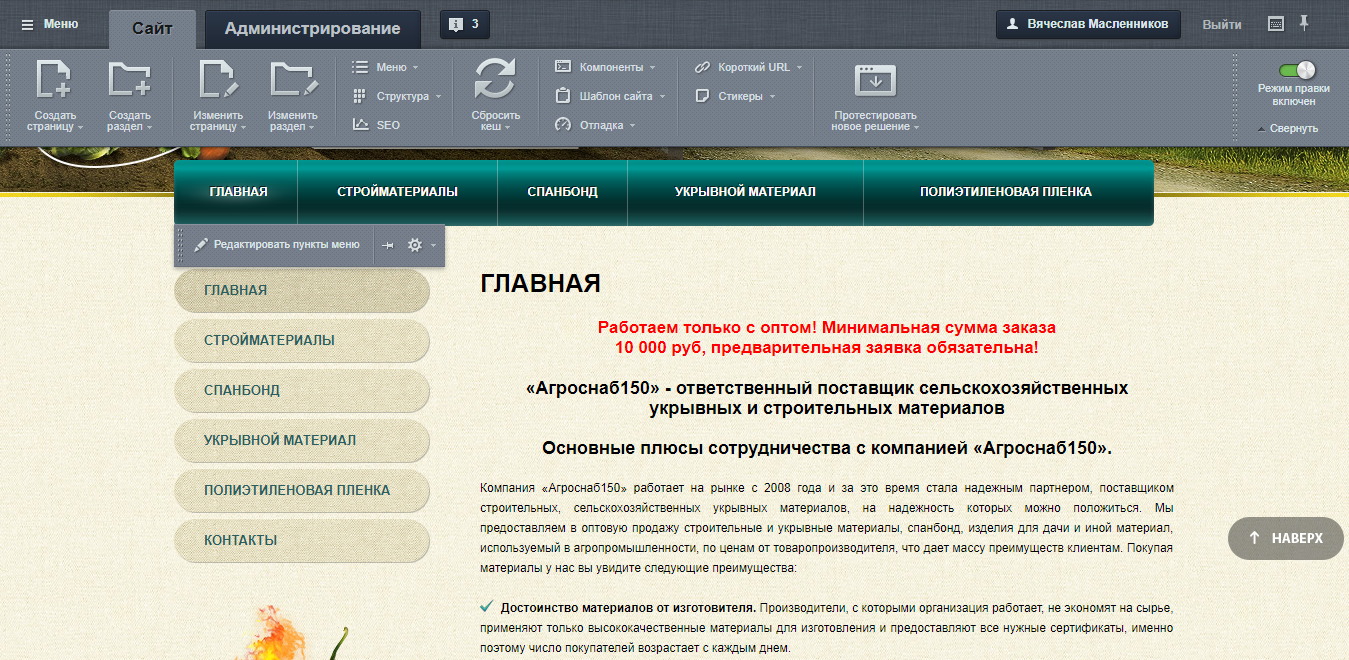Viewport: 1349px width, 660px height.
Task: Switch to the Сайт tab
Action: pyautogui.click(x=152, y=28)
